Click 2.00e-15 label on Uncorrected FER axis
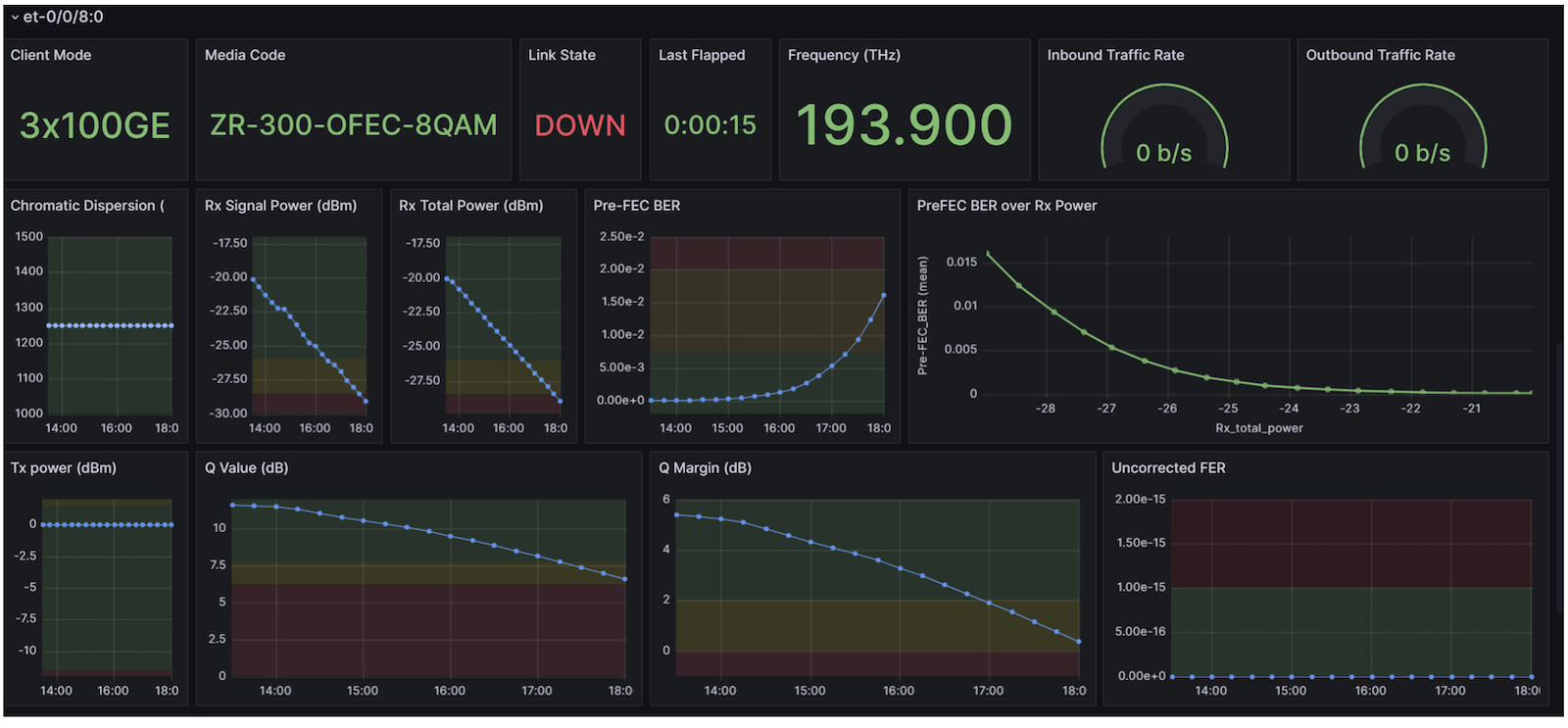The image size is (1568, 728). (x=1140, y=499)
